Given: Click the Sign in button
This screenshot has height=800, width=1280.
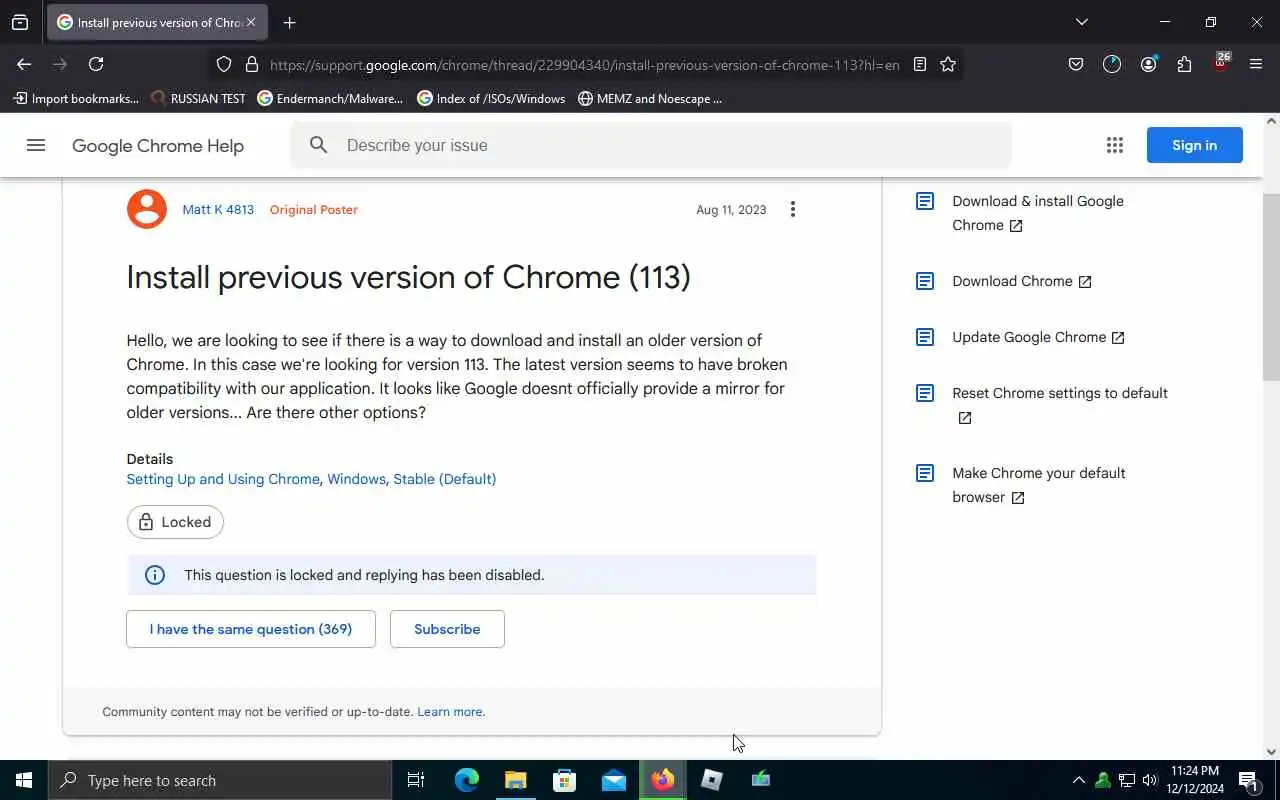Looking at the screenshot, I should [1195, 145].
